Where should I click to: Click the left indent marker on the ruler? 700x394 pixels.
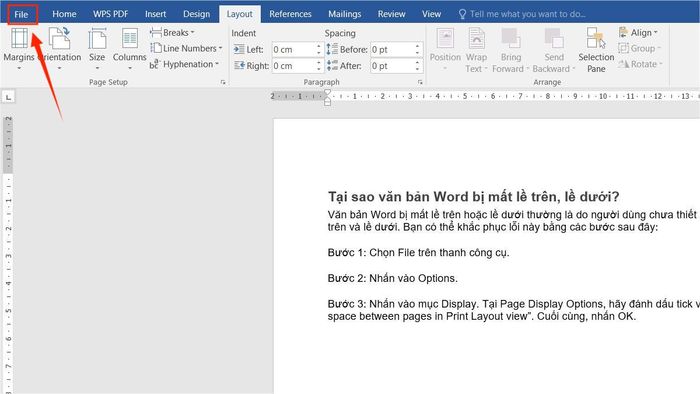tap(327, 103)
